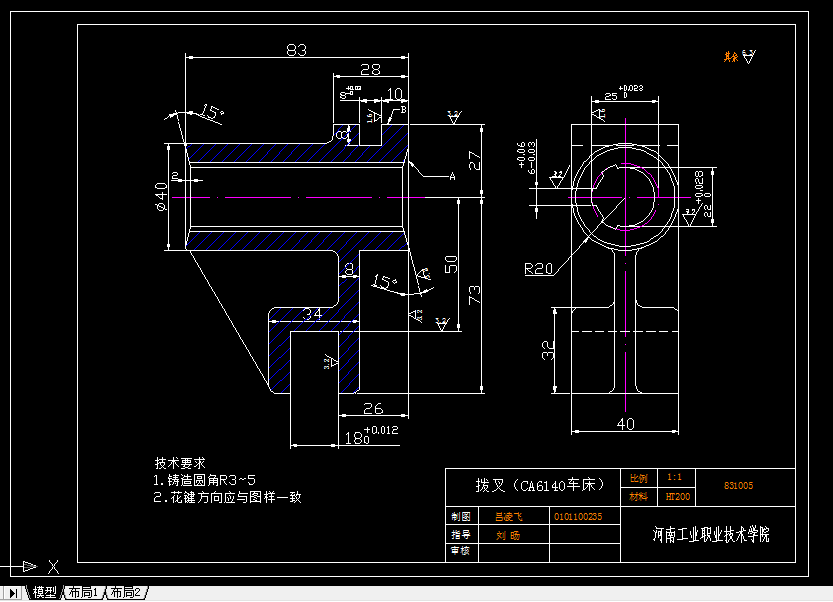This screenshot has height=602, width=833.
Task: Select the drafter name 吕凌飞
Action: [x=510, y=516]
